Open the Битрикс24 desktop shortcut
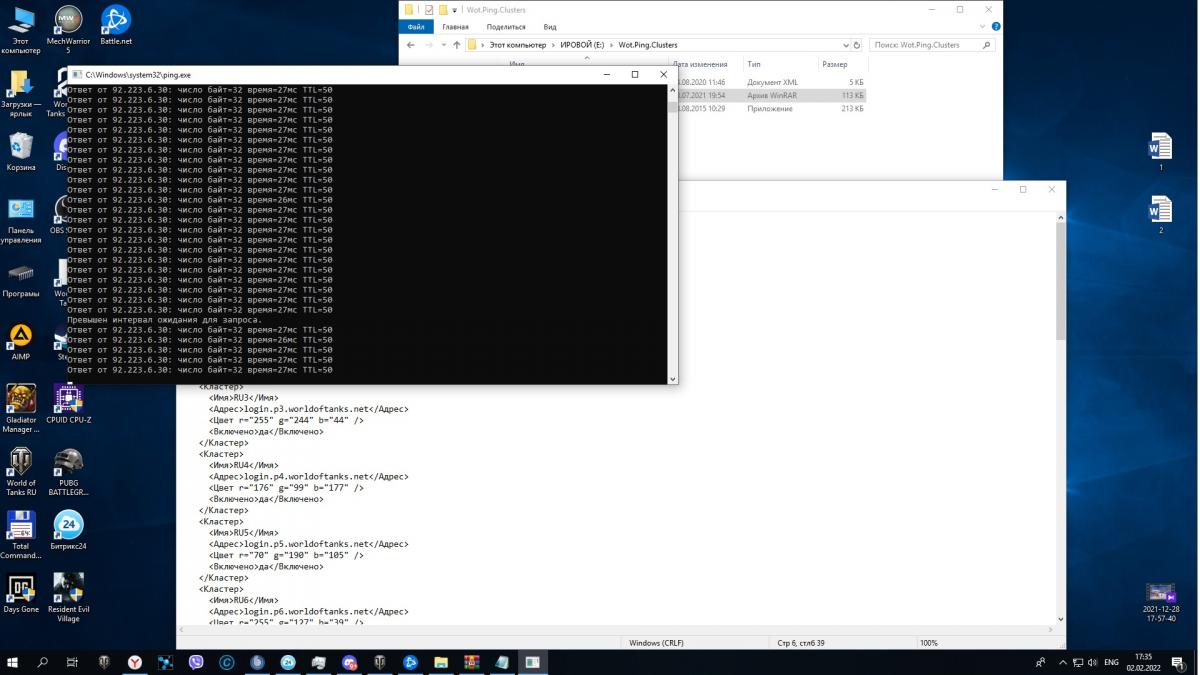The image size is (1200, 675). pos(68,530)
